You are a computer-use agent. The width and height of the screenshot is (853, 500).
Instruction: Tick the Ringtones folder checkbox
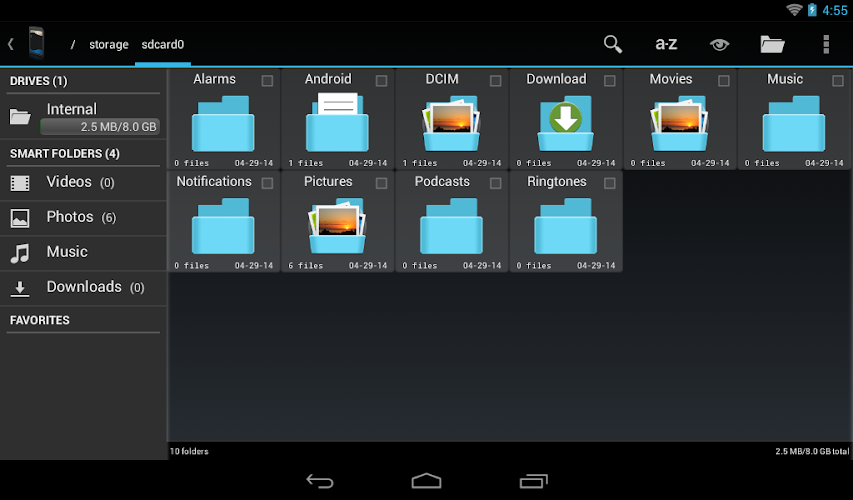(609, 184)
